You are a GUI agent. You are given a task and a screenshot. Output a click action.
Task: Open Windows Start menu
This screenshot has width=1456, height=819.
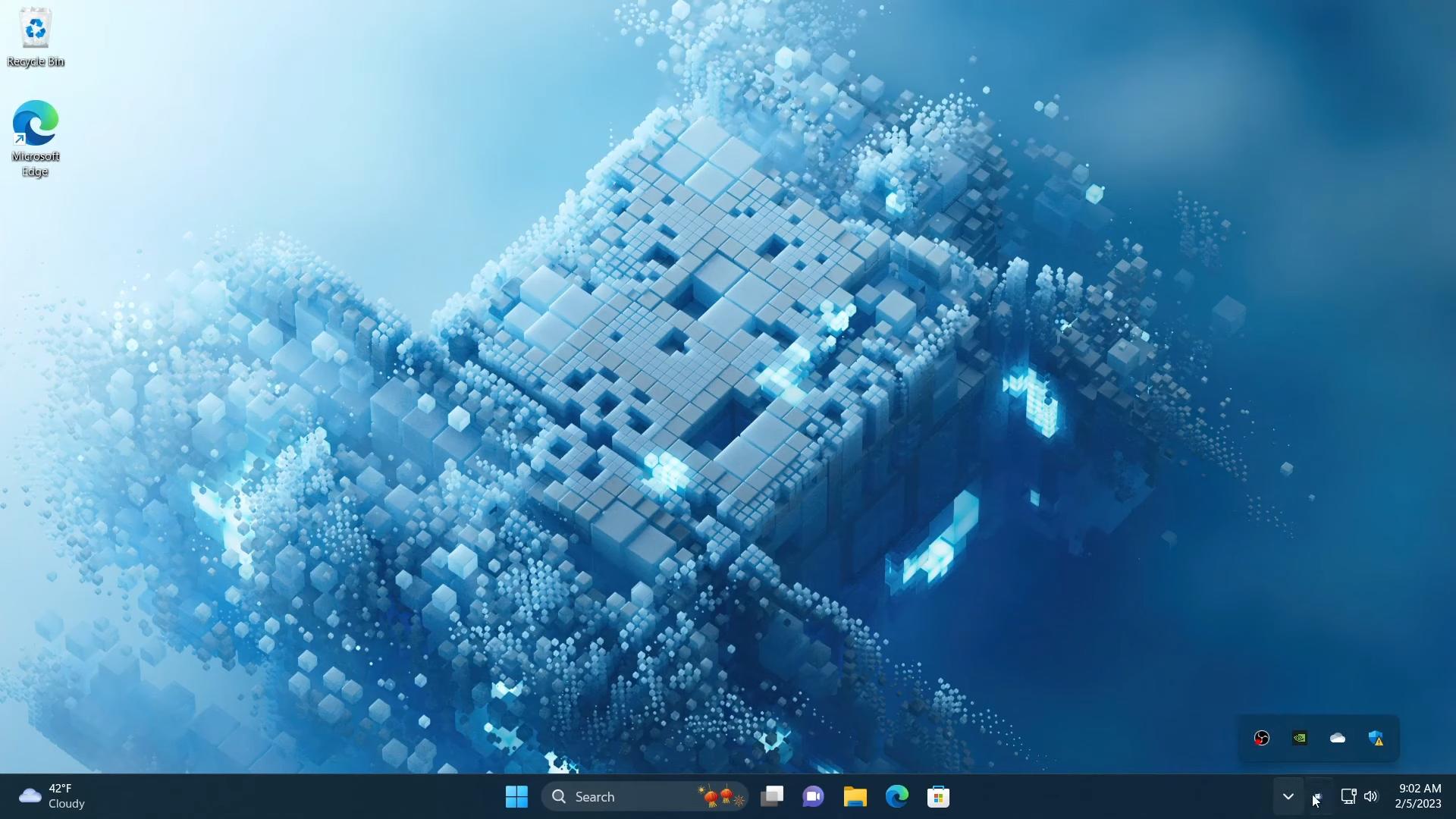pyautogui.click(x=517, y=796)
